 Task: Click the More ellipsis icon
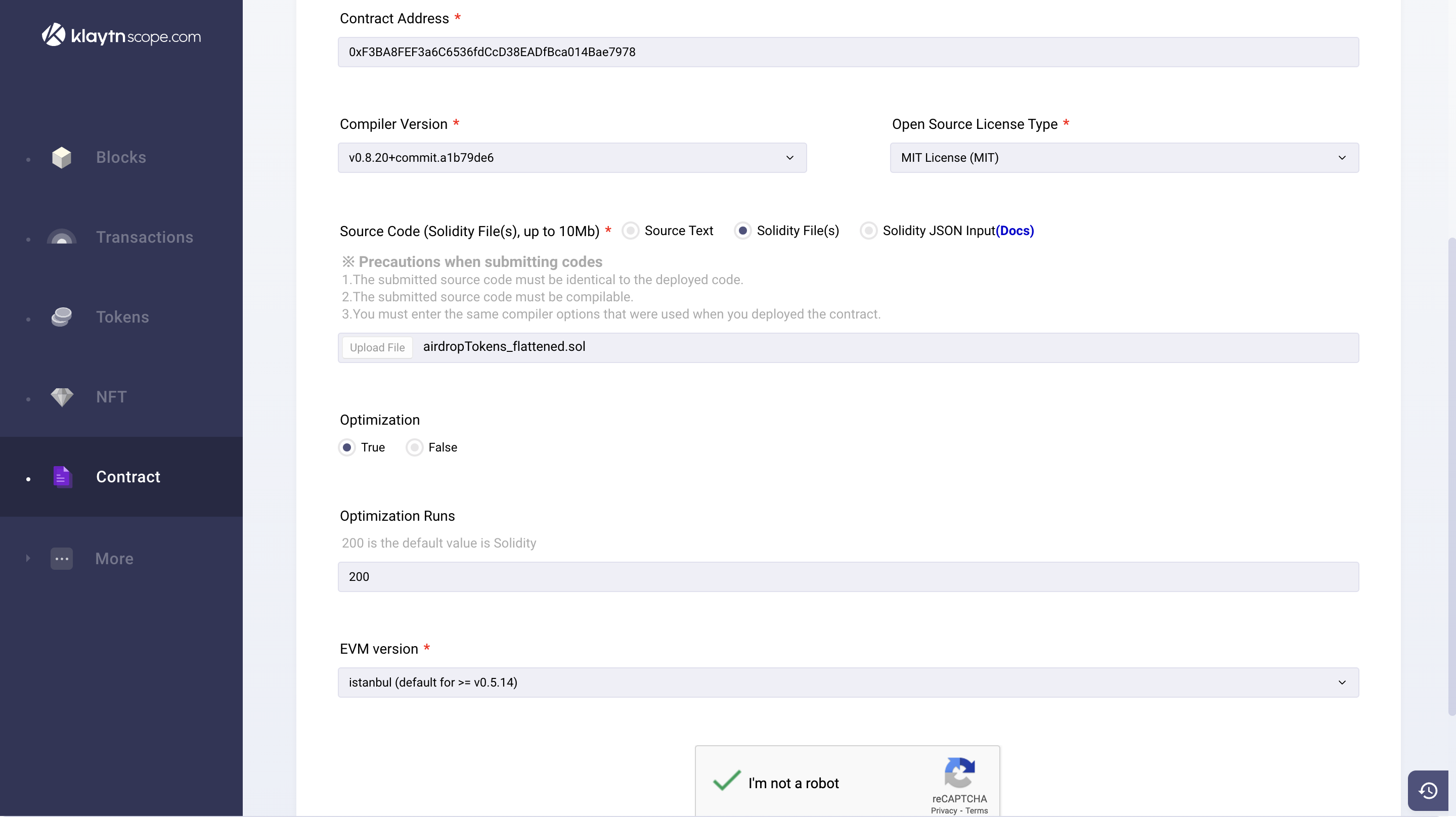62,559
